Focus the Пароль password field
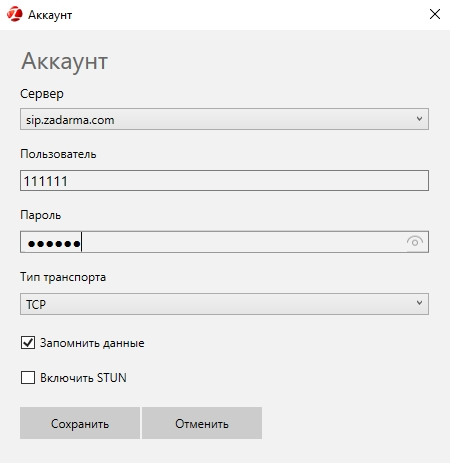 tap(224, 242)
